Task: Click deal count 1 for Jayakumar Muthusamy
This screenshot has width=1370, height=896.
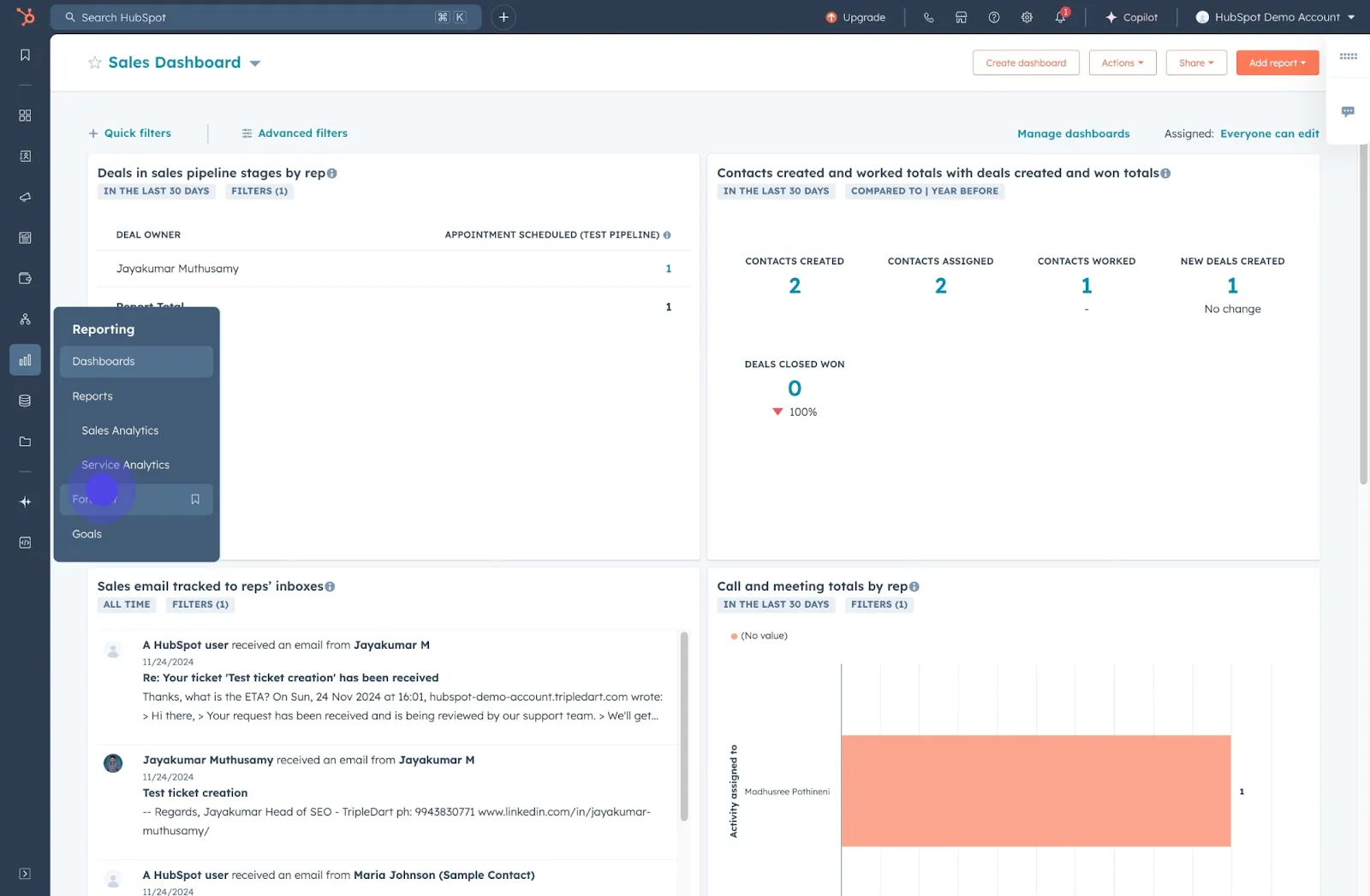Action: coord(669,269)
